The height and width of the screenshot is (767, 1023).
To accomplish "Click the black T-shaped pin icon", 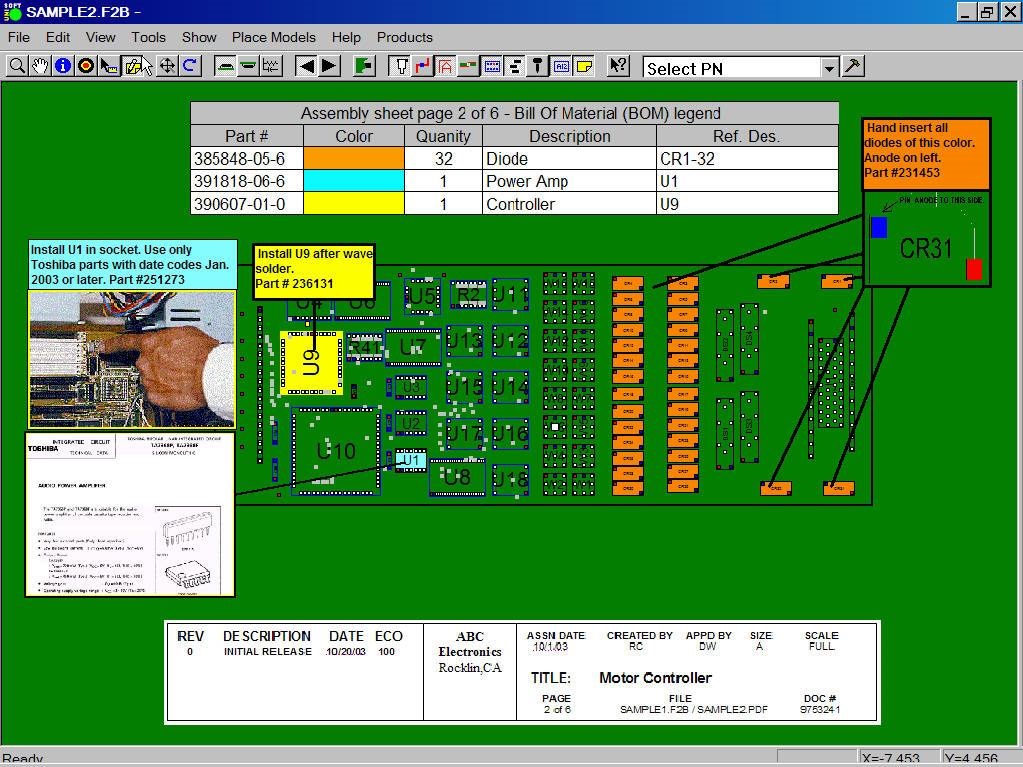I will 538,67.
